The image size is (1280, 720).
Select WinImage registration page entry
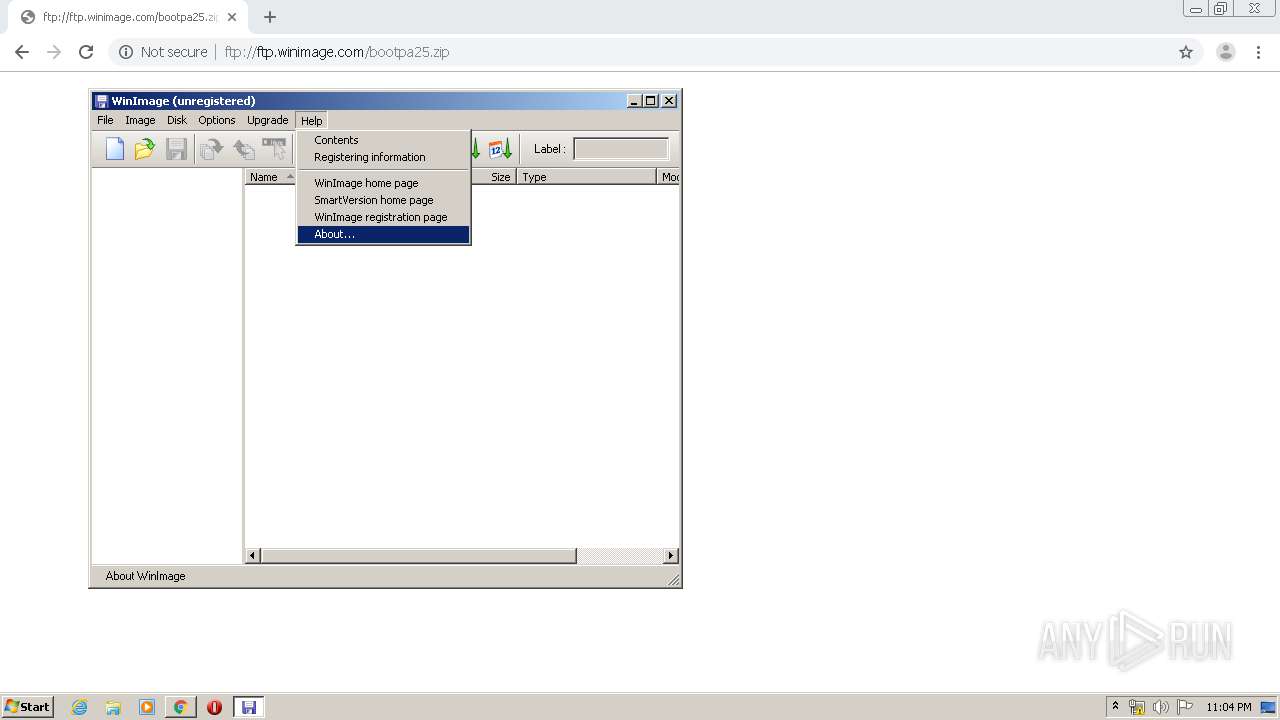383,217
